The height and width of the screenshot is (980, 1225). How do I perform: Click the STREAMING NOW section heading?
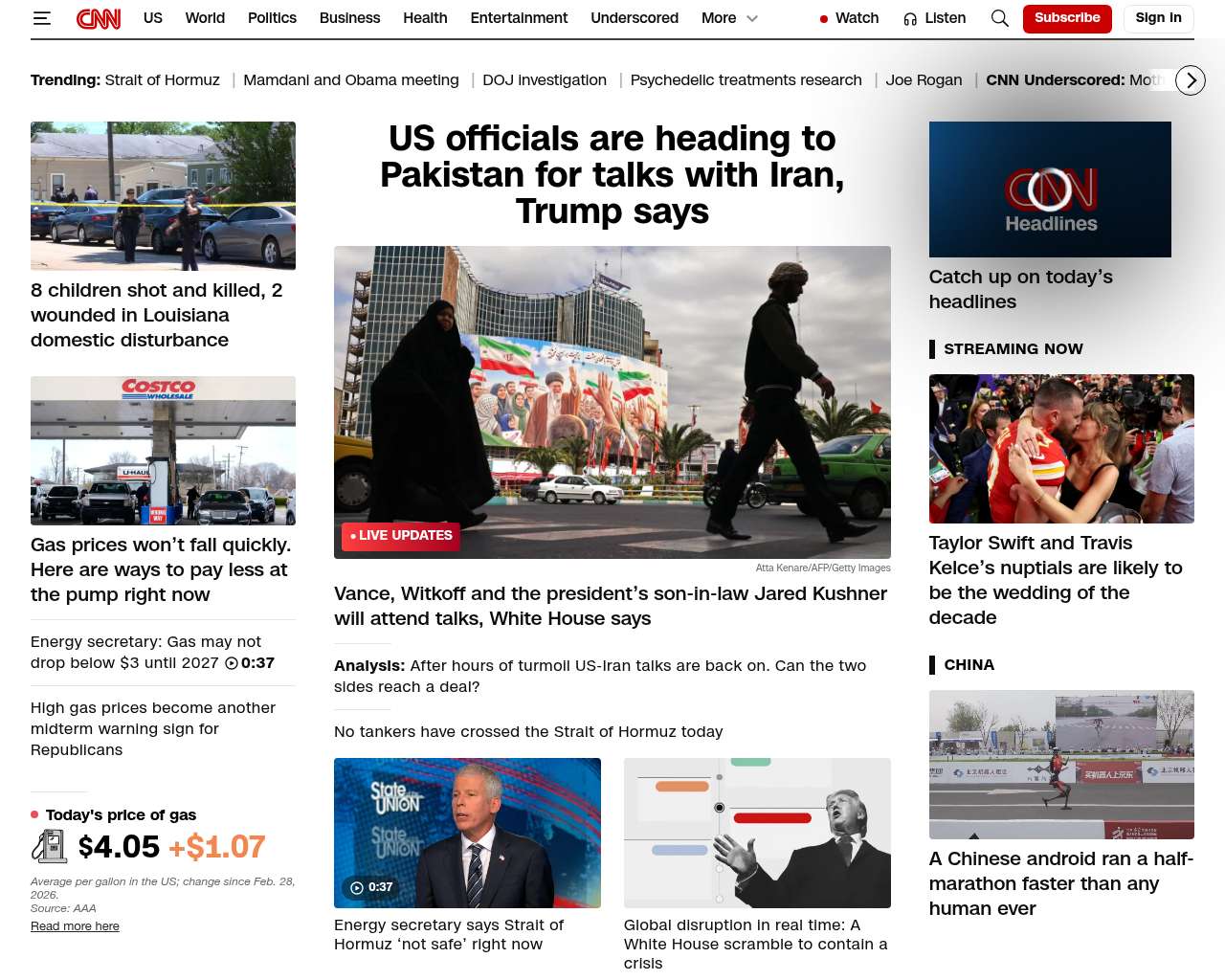tap(1013, 349)
